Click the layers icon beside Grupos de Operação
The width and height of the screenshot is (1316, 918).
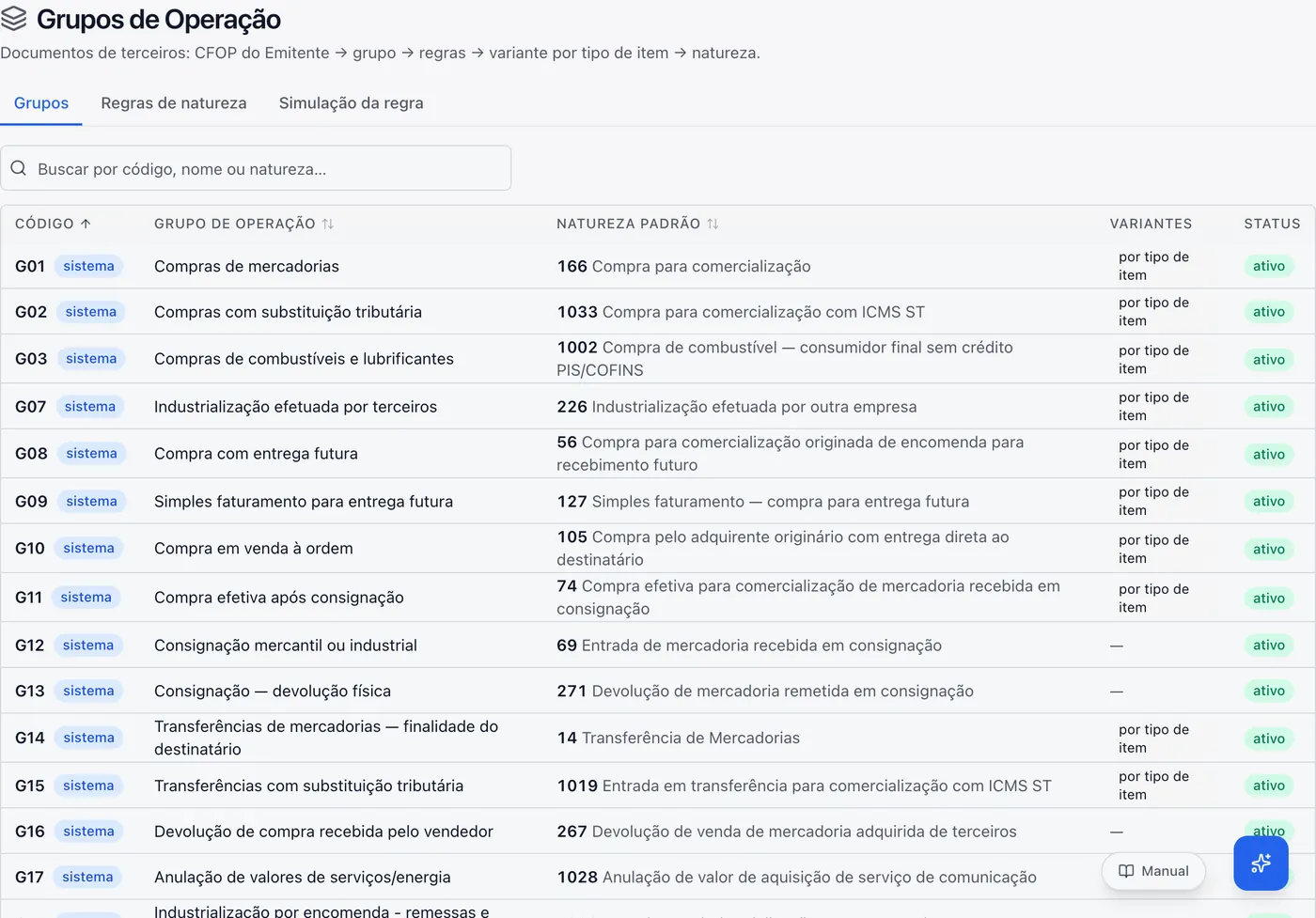tap(14, 19)
